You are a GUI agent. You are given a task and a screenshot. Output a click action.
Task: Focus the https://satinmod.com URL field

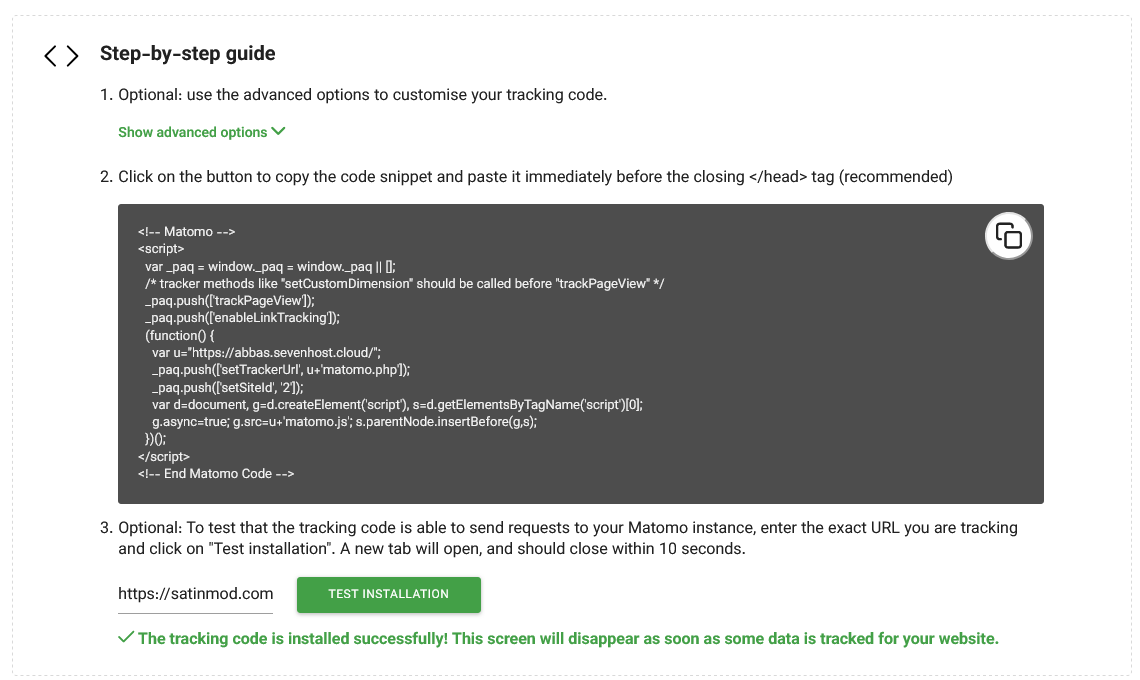coord(196,594)
